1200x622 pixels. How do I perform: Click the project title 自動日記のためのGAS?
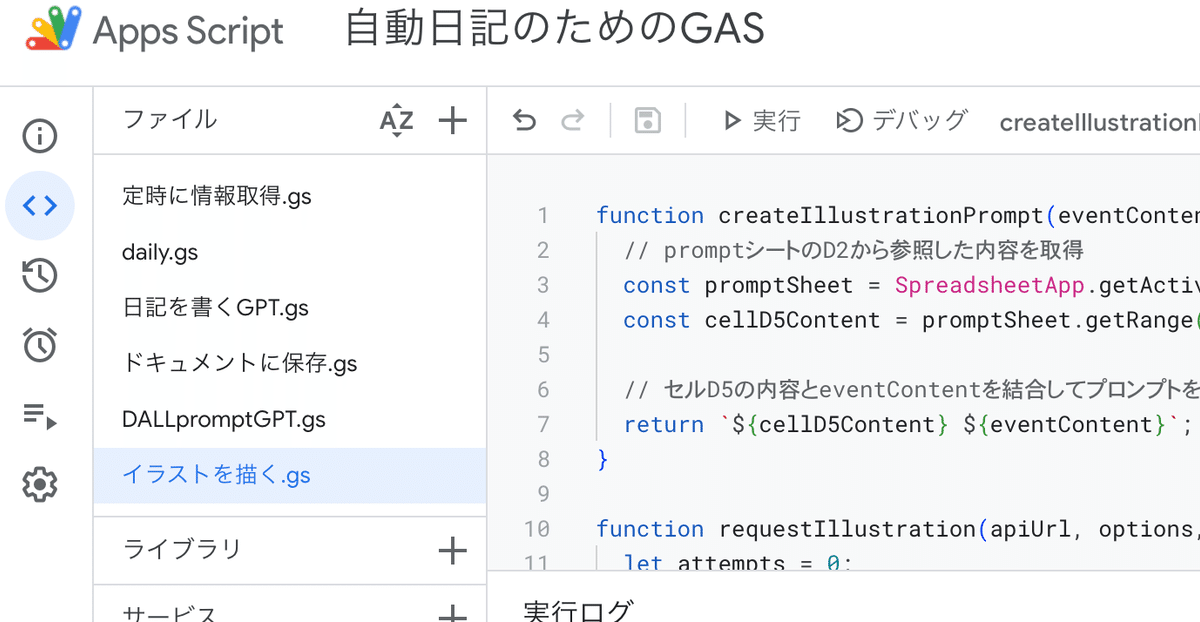tap(555, 30)
